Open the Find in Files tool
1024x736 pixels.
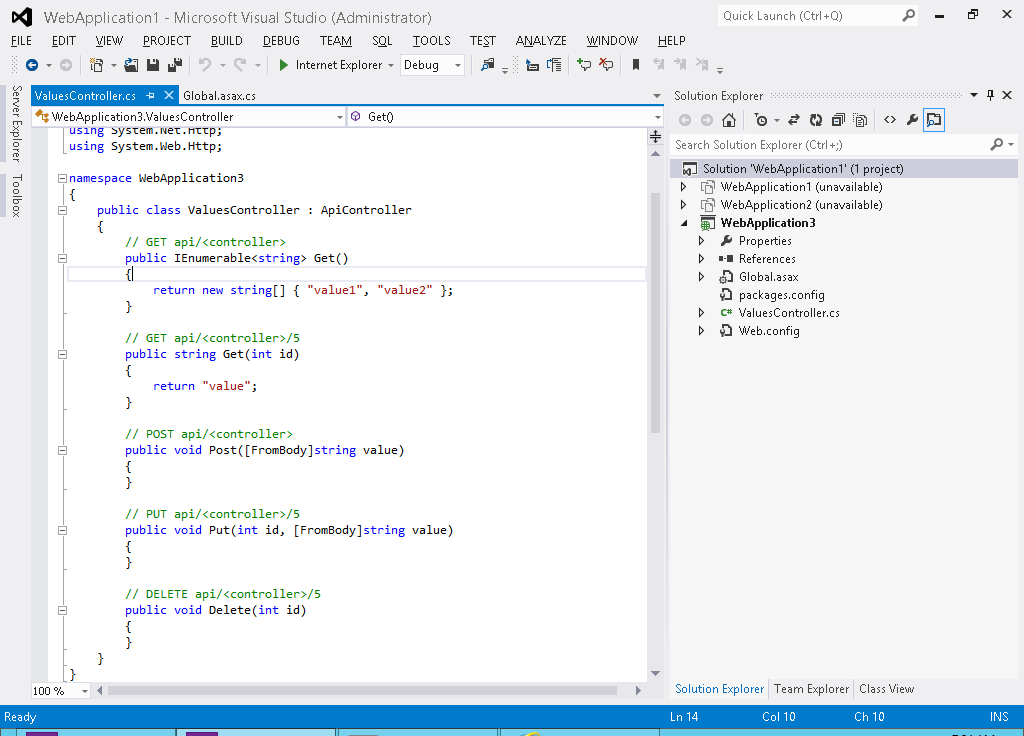[x=487, y=65]
